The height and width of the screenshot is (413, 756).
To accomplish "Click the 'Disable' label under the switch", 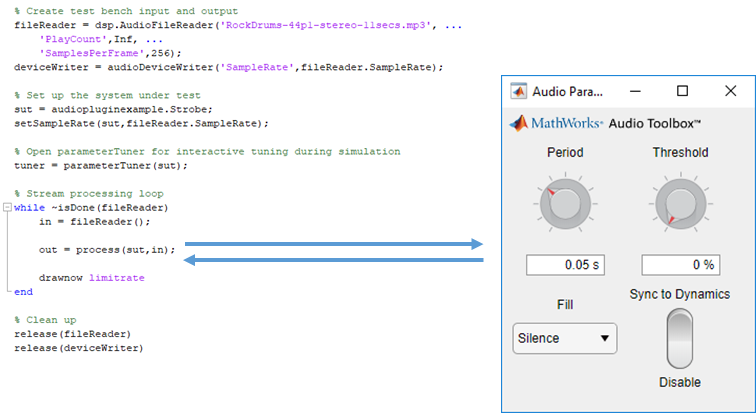I will 680,382.
